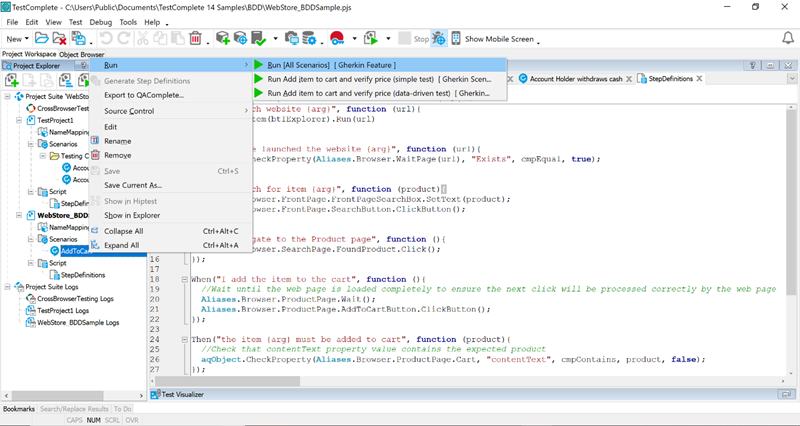
Task: Close the Account Holder withdraws cash tab
Action: [x=629, y=79]
